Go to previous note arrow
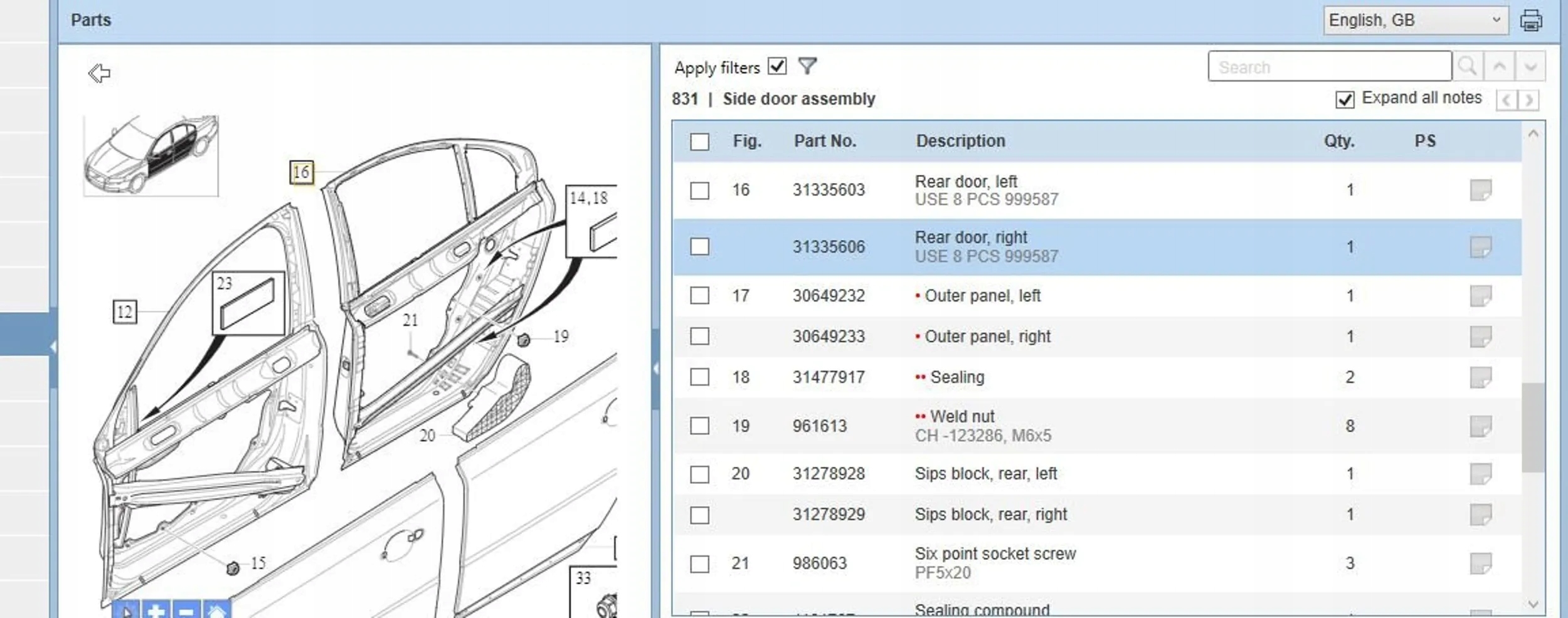This screenshot has height=618, width=1568. (1506, 100)
